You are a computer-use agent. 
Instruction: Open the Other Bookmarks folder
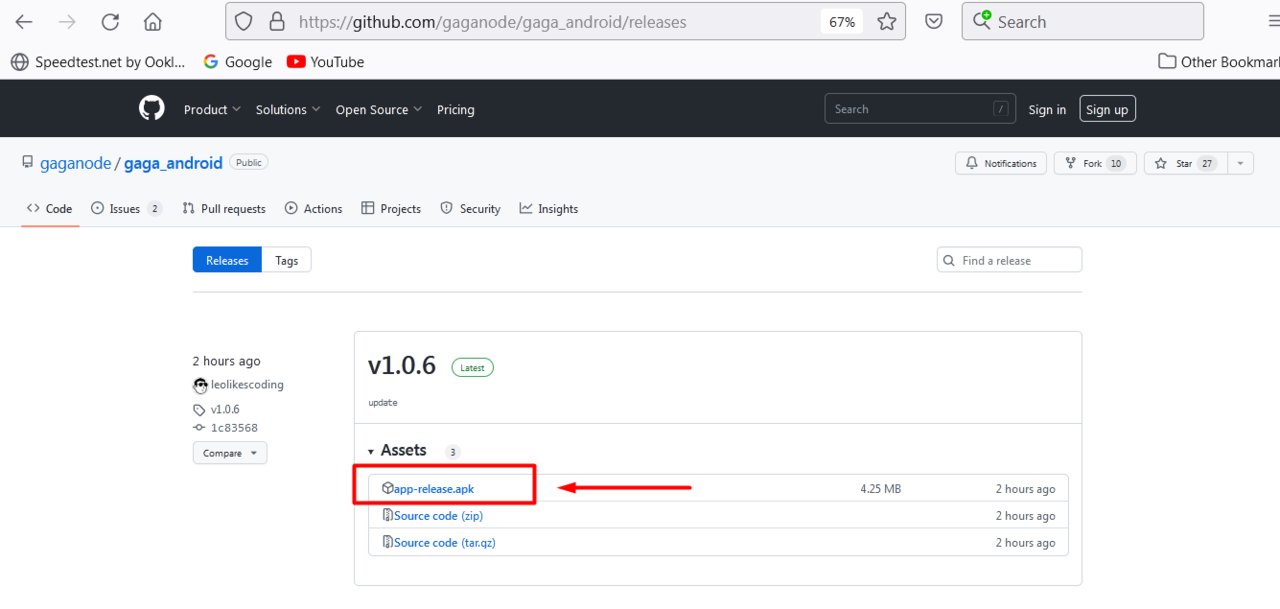pyautogui.click(x=1219, y=62)
